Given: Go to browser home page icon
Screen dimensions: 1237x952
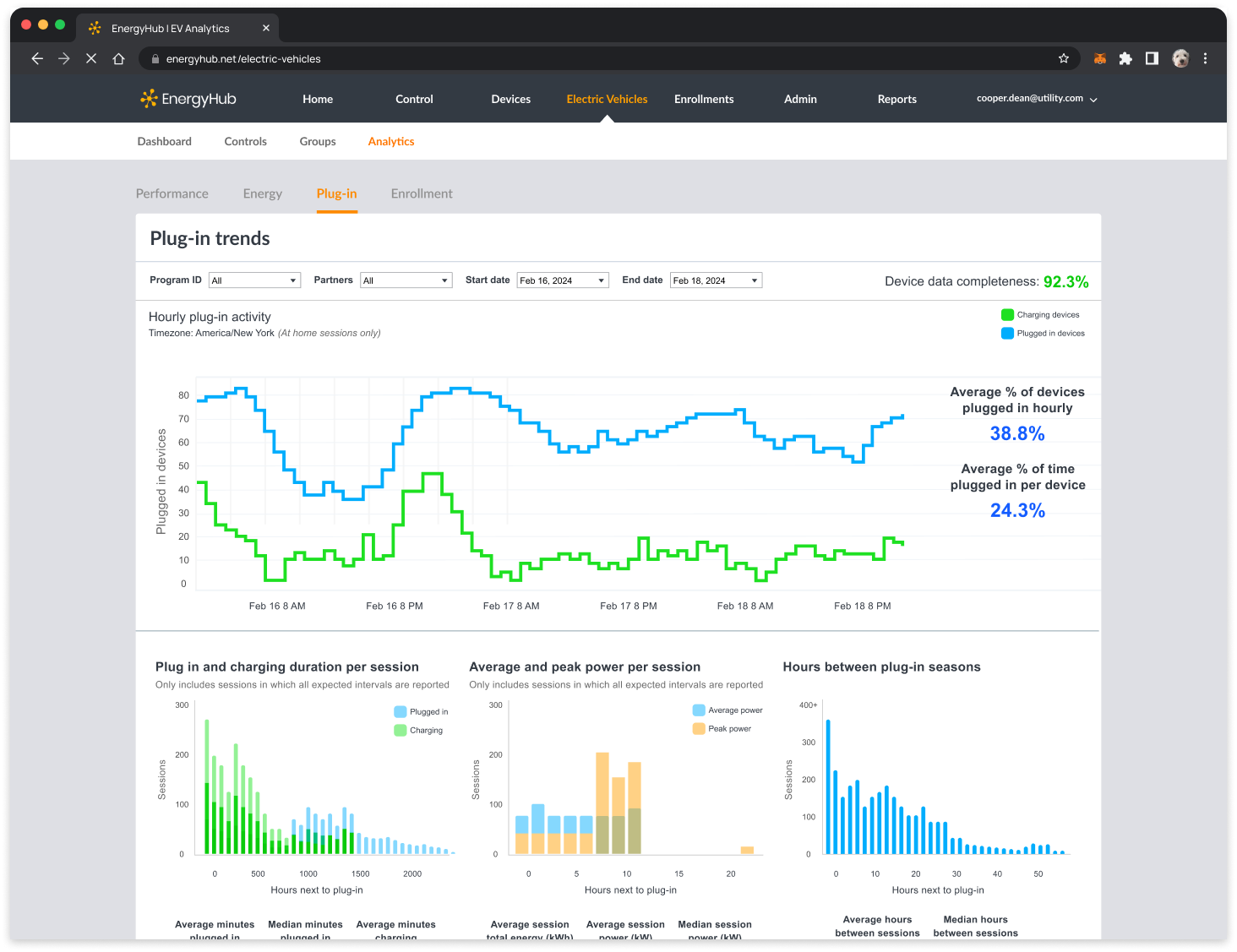Looking at the screenshot, I should pyautogui.click(x=119, y=58).
